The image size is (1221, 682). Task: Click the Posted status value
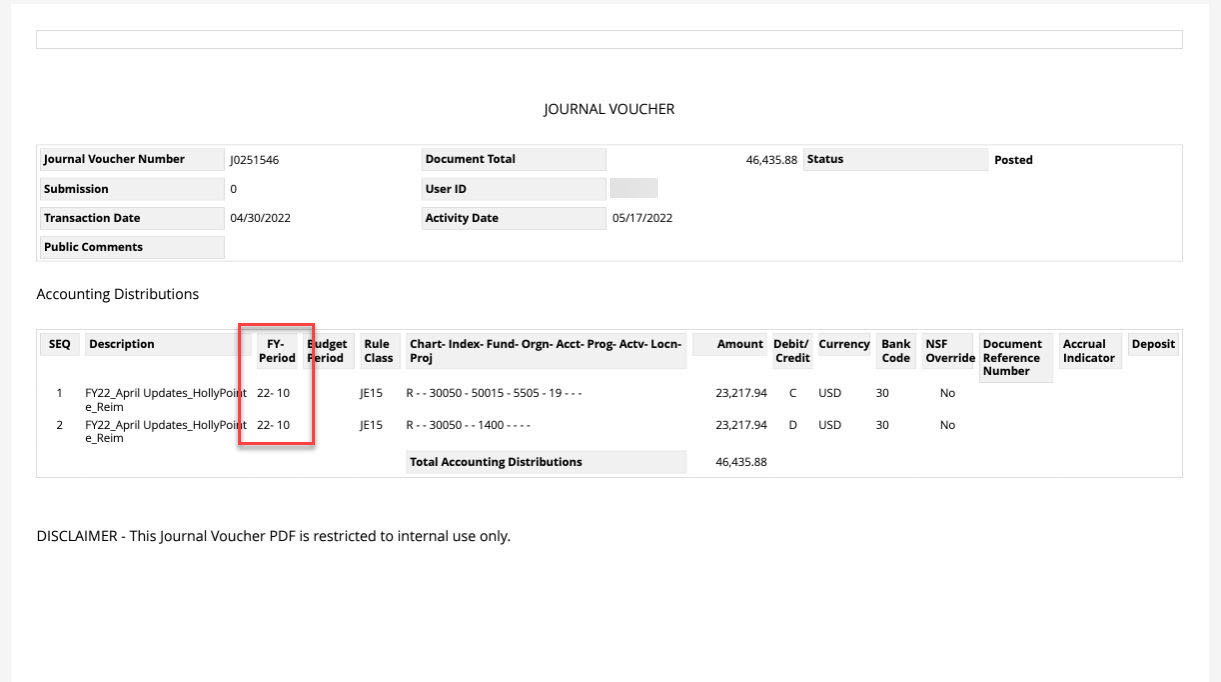tap(1013, 160)
